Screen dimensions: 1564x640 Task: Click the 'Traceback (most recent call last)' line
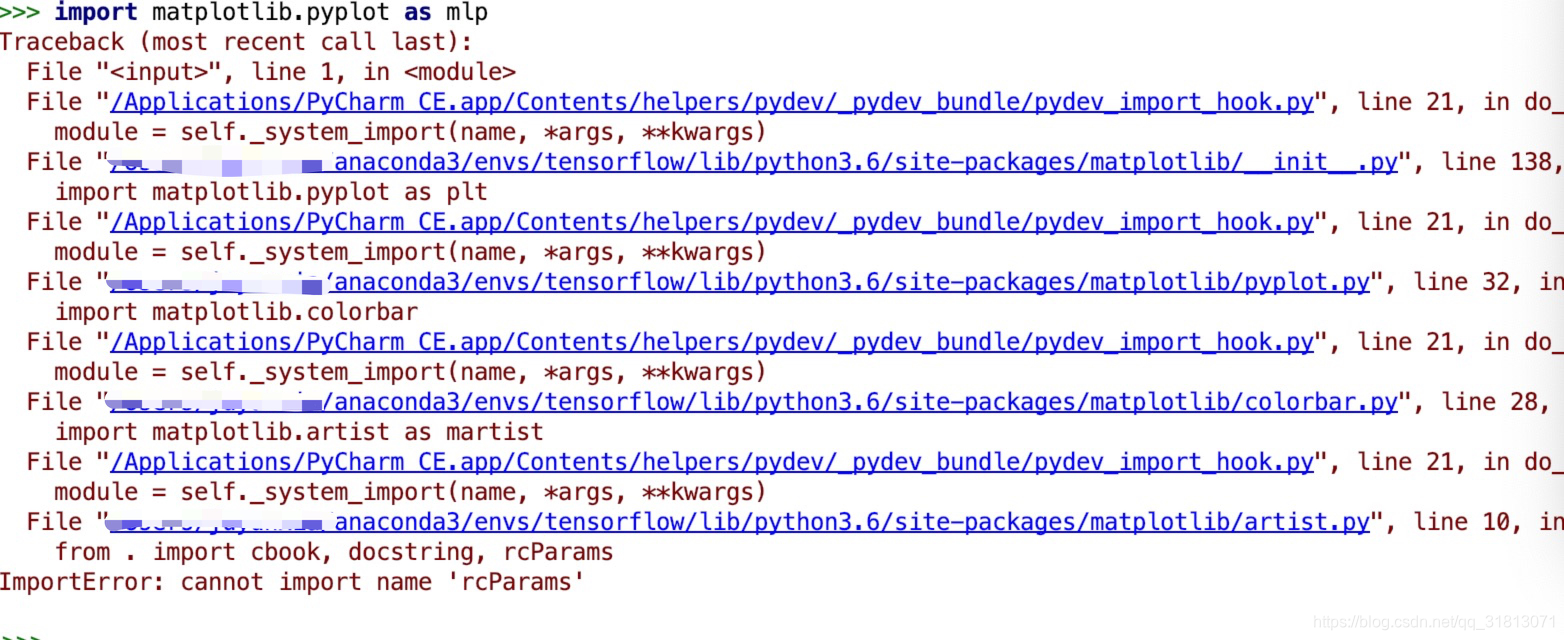coord(235,41)
